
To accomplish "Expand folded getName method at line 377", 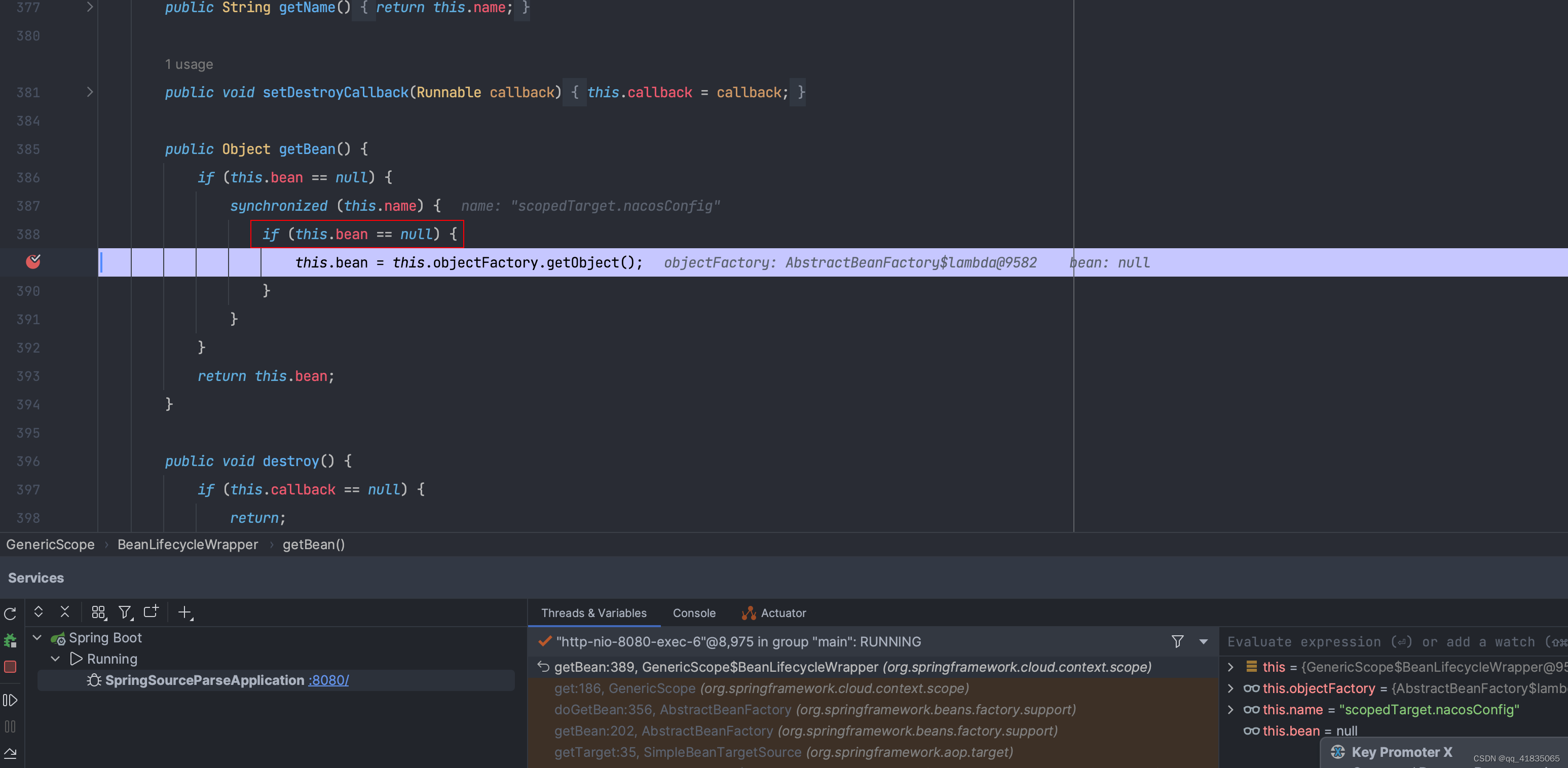I will pyautogui.click(x=90, y=7).
